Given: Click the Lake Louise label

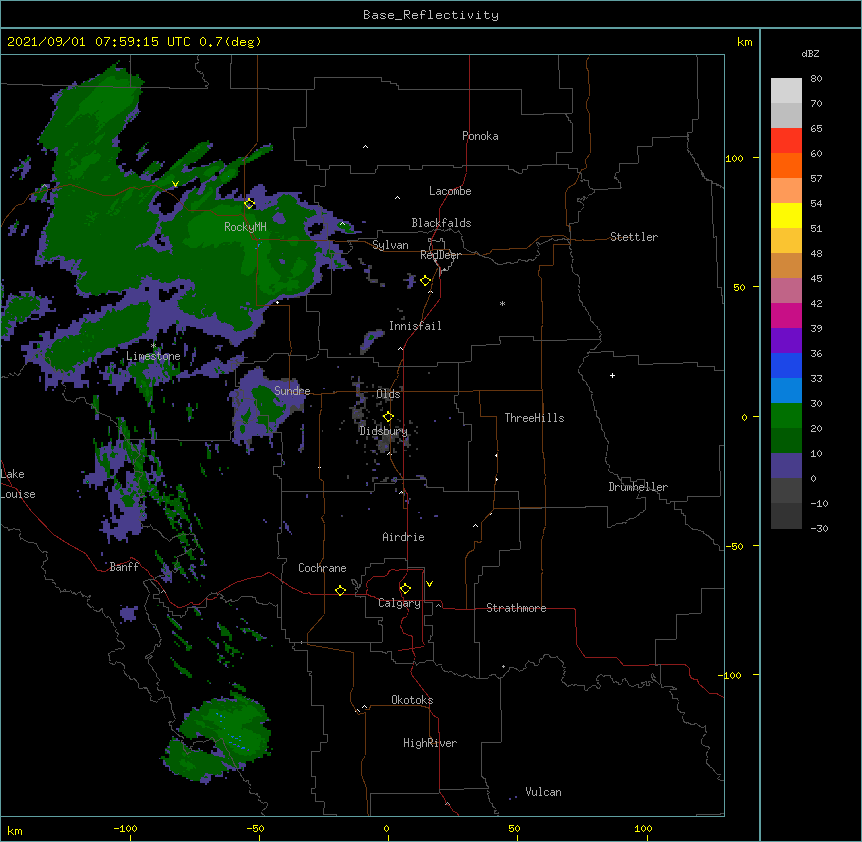Looking at the screenshot, I should tap(18, 484).
